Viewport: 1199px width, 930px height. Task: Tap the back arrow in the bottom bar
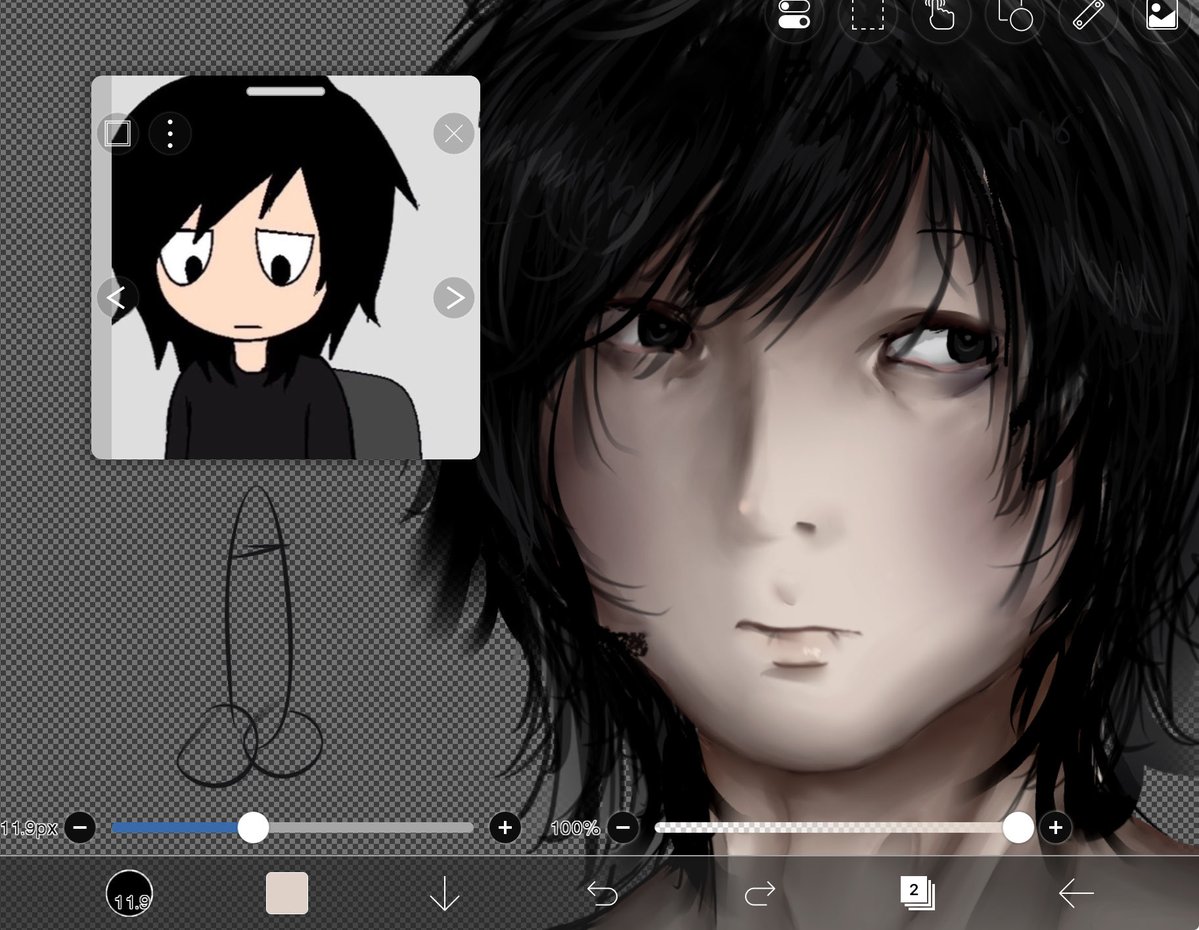tap(1076, 893)
